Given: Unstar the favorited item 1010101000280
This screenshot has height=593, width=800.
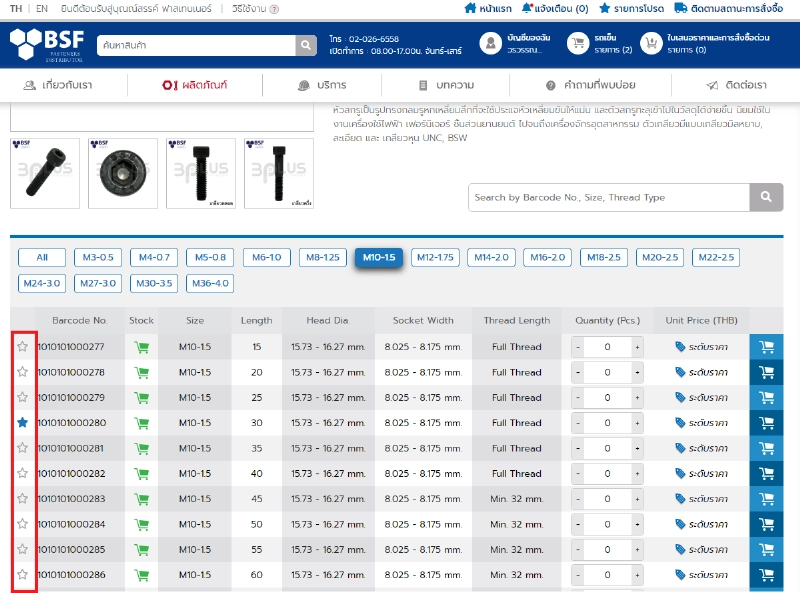Looking at the screenshot, I should click(x=22, y=423).
